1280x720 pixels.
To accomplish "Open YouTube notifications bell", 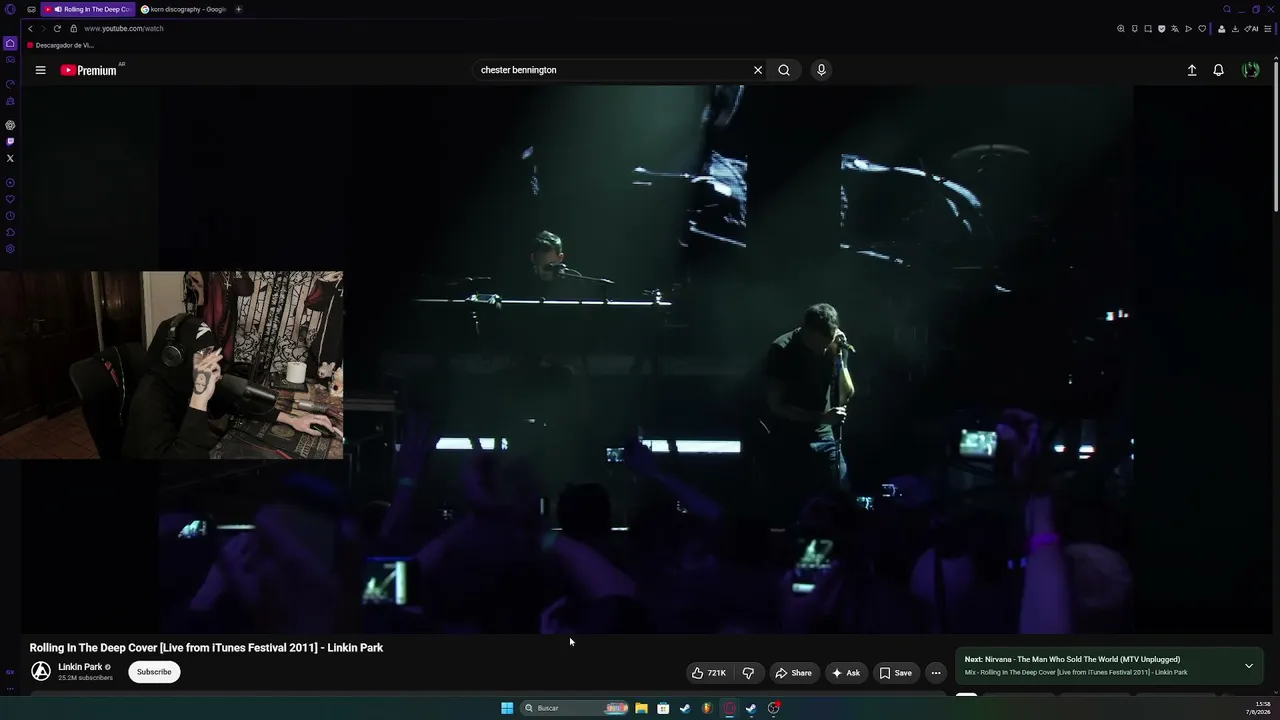I will (x=1218, y=70).
